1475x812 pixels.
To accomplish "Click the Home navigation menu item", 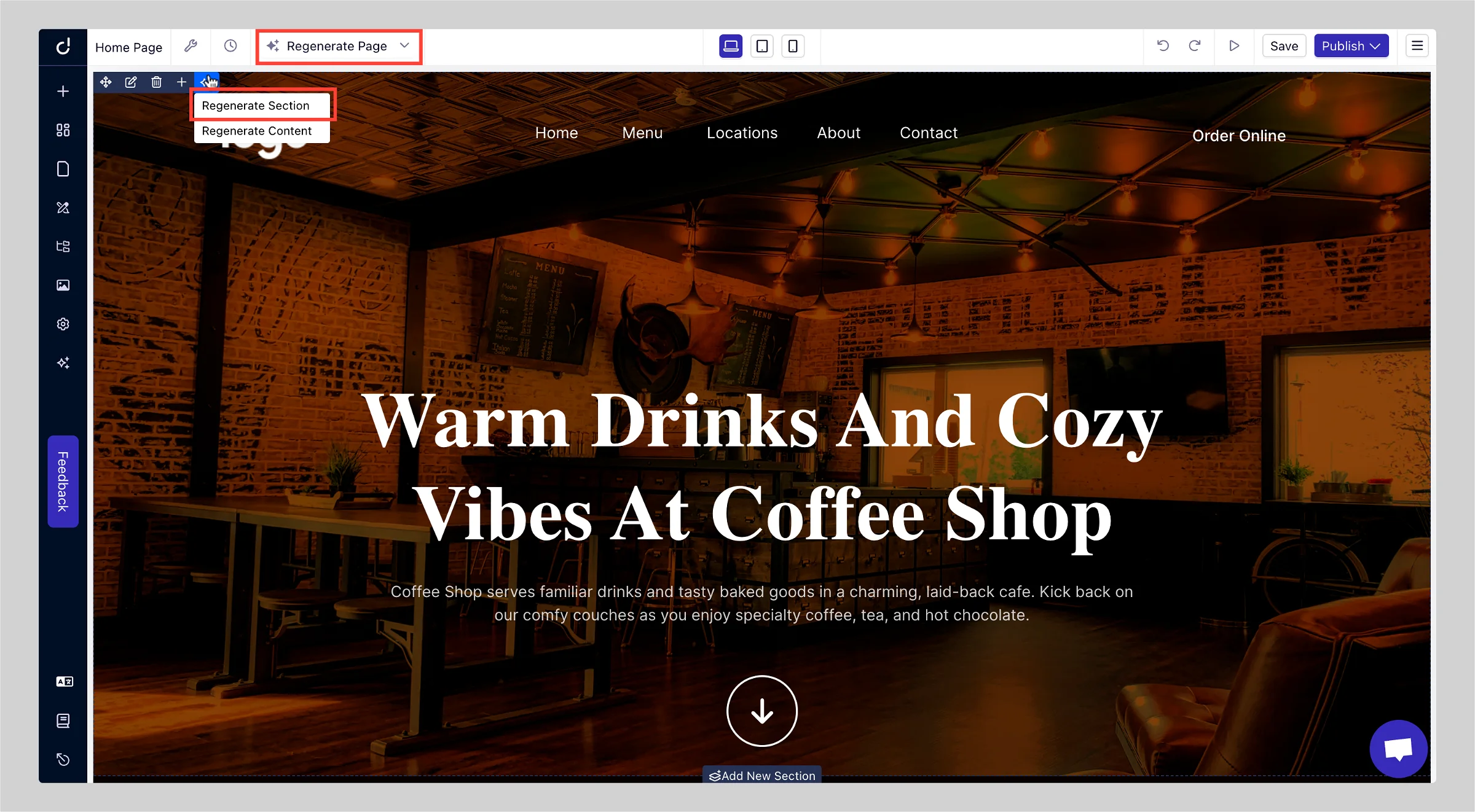I will click(556, 131).
